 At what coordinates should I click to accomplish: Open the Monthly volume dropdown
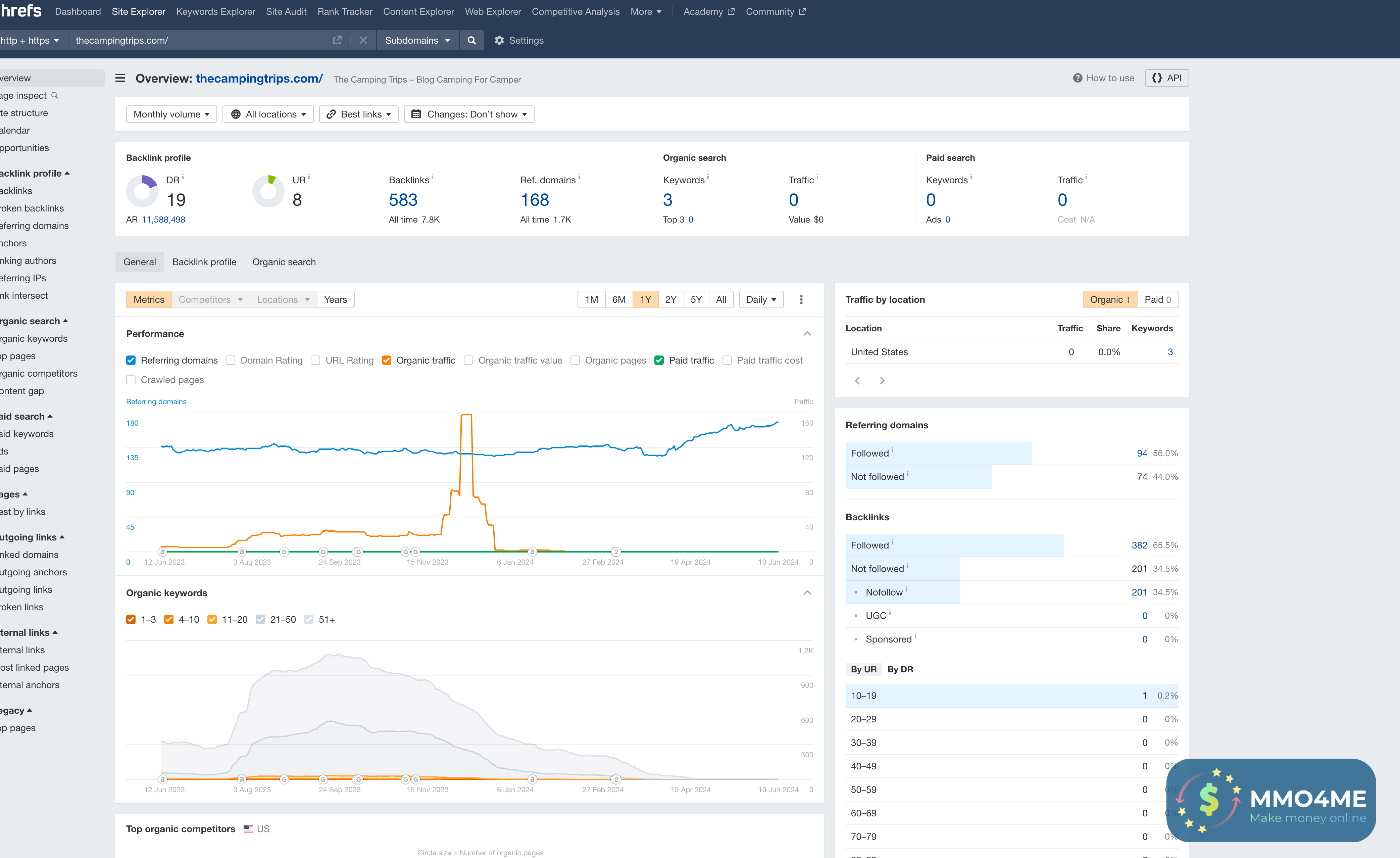tap(171, 114)
